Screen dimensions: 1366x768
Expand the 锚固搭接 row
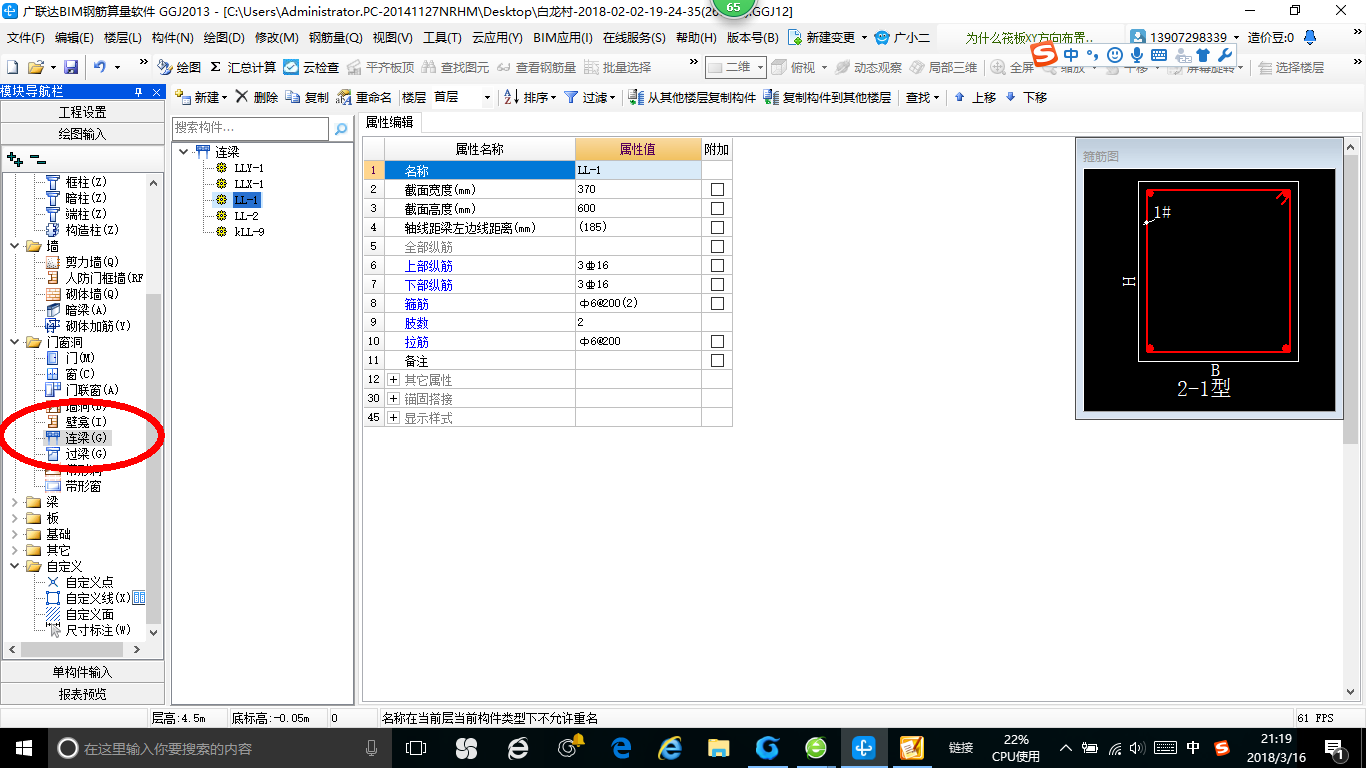393,399
